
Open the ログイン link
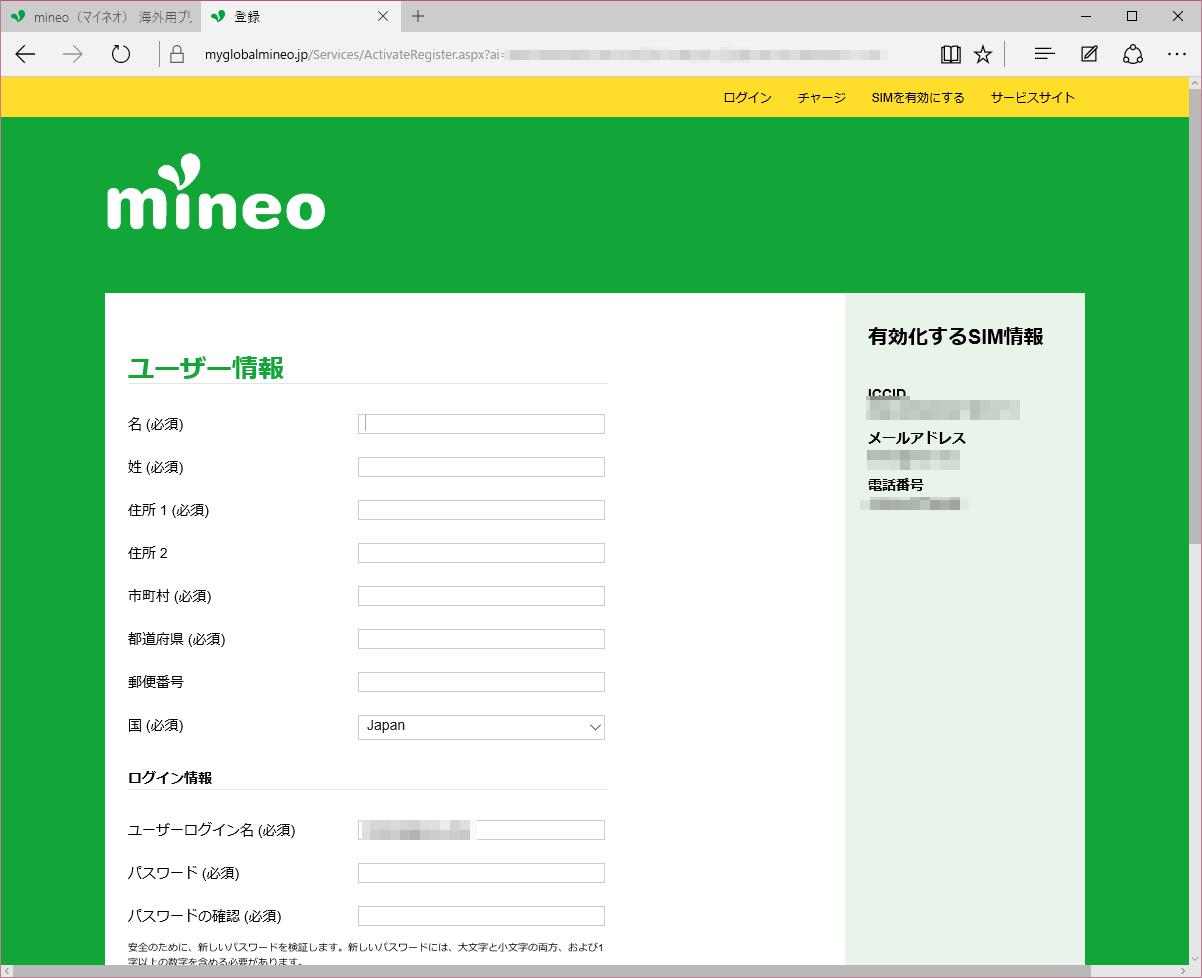[747, 97]
